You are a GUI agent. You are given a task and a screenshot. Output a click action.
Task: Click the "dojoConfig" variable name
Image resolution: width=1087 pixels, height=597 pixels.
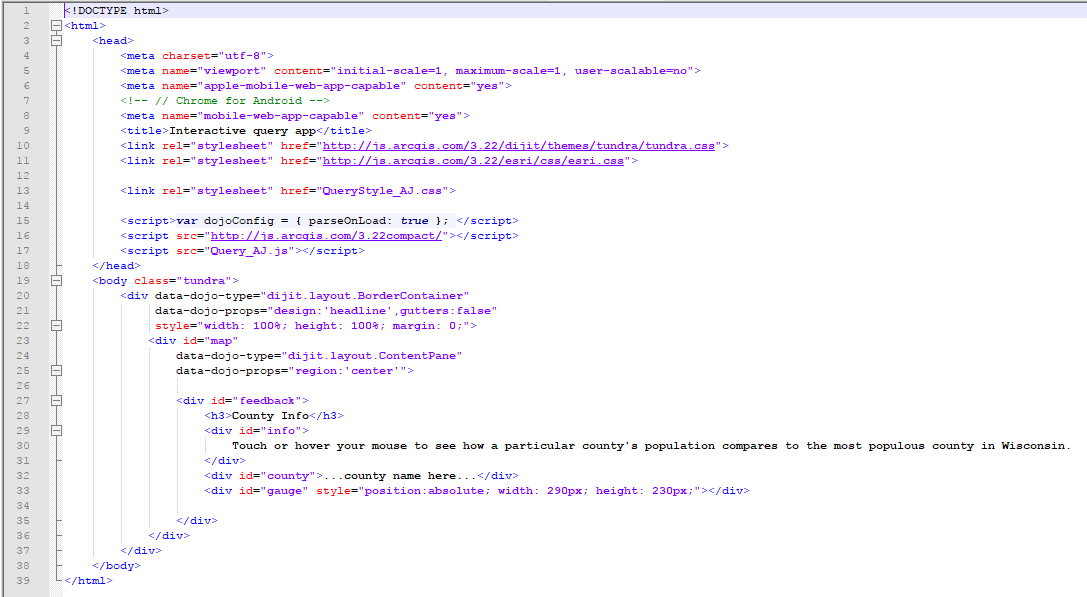(x=239, y=221)
